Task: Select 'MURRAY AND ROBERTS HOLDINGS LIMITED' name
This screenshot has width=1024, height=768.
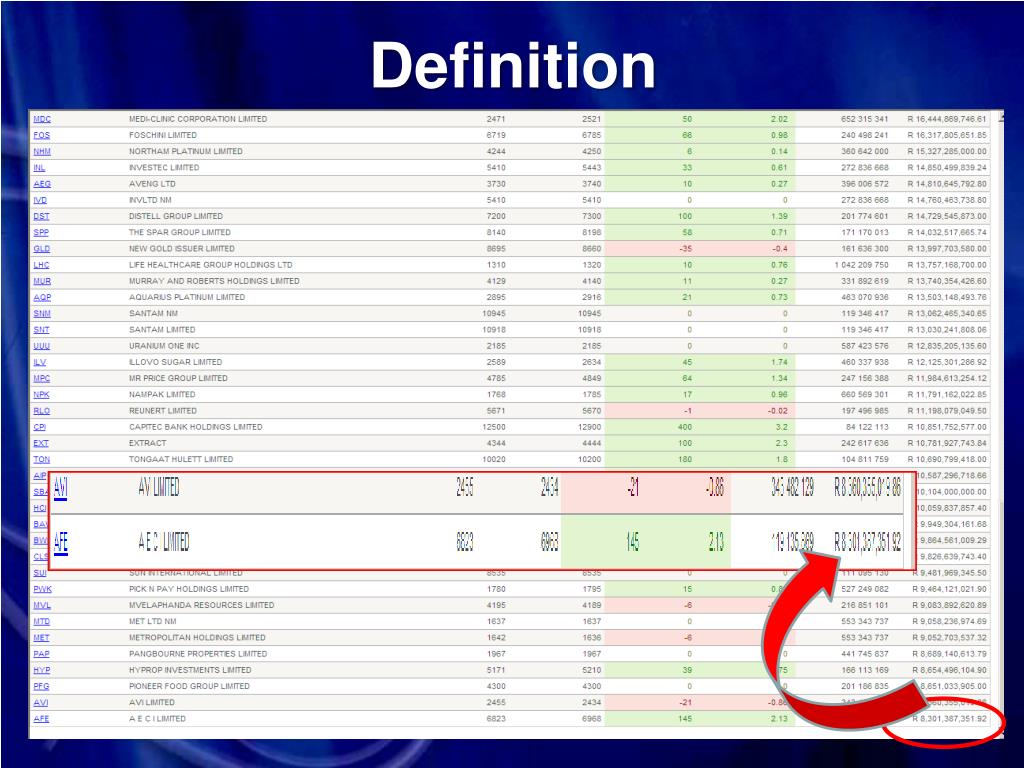Action: [214, 281]
